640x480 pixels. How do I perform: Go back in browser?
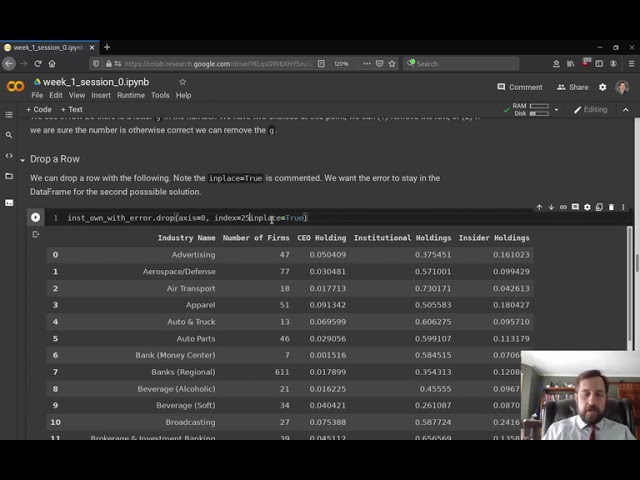pos(9,64)
